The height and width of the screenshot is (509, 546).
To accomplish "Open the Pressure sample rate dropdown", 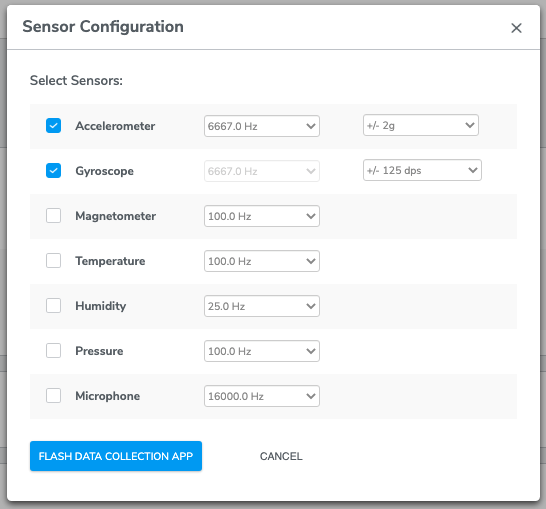I will click(x=262, y=351).
